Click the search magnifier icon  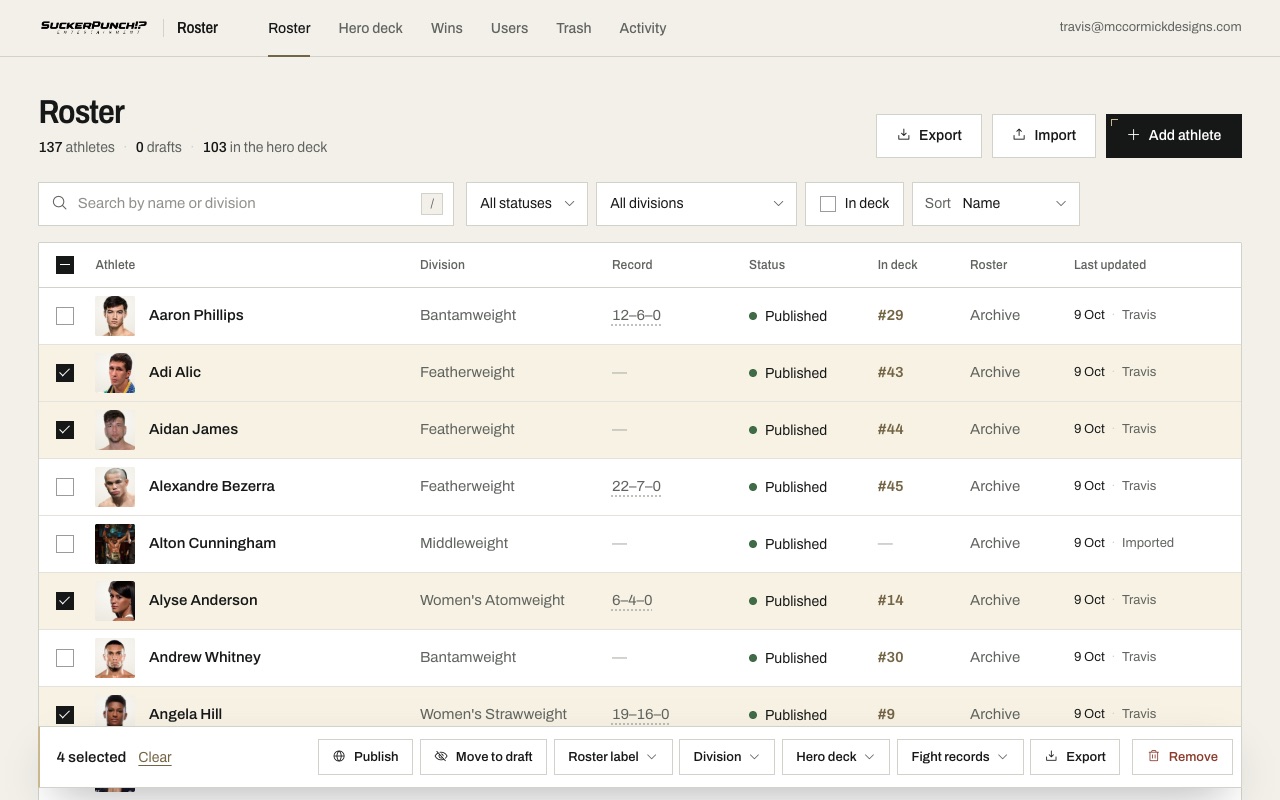point(60,203)
